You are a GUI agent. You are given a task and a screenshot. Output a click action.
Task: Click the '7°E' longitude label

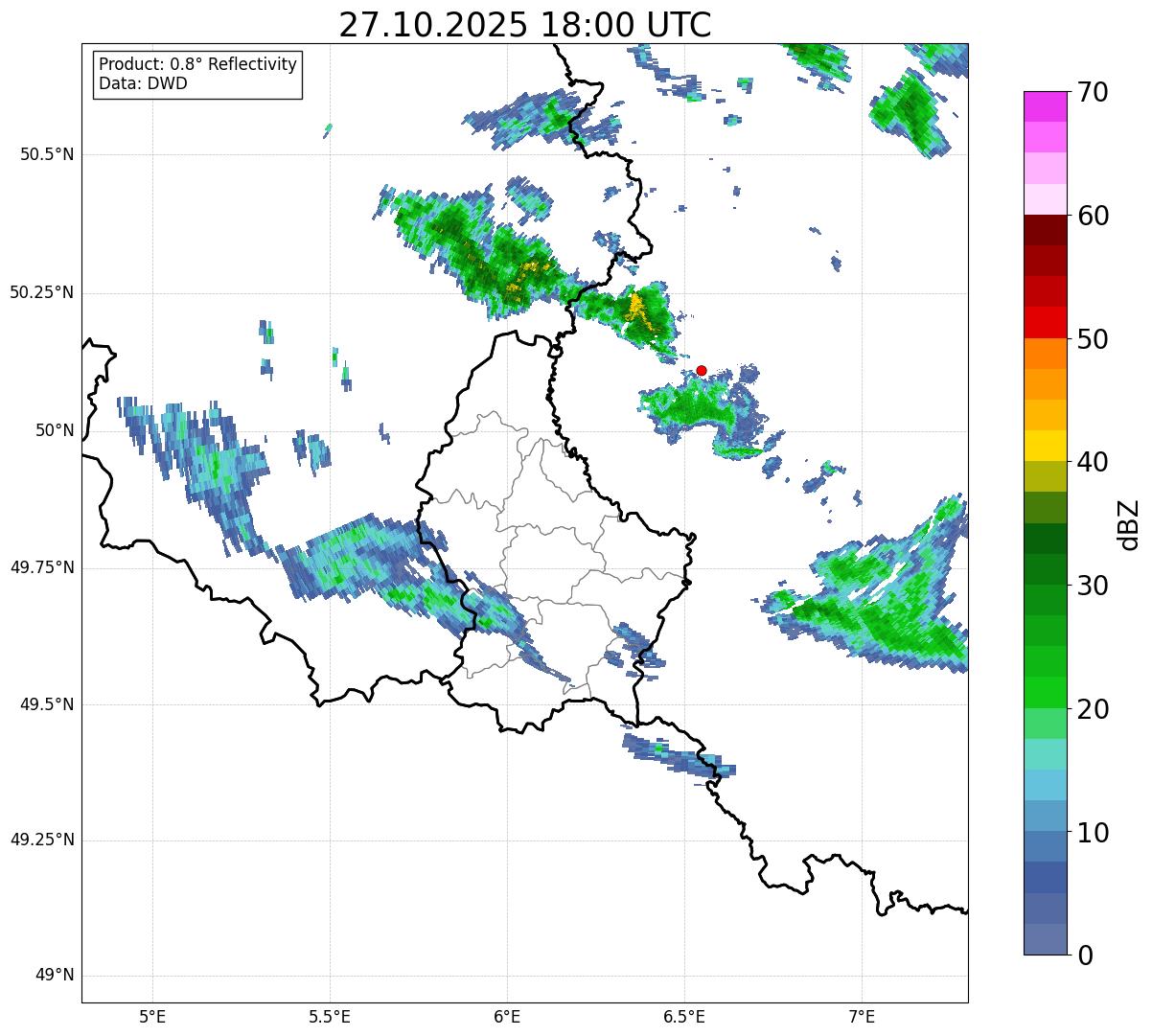(862, 1017)
